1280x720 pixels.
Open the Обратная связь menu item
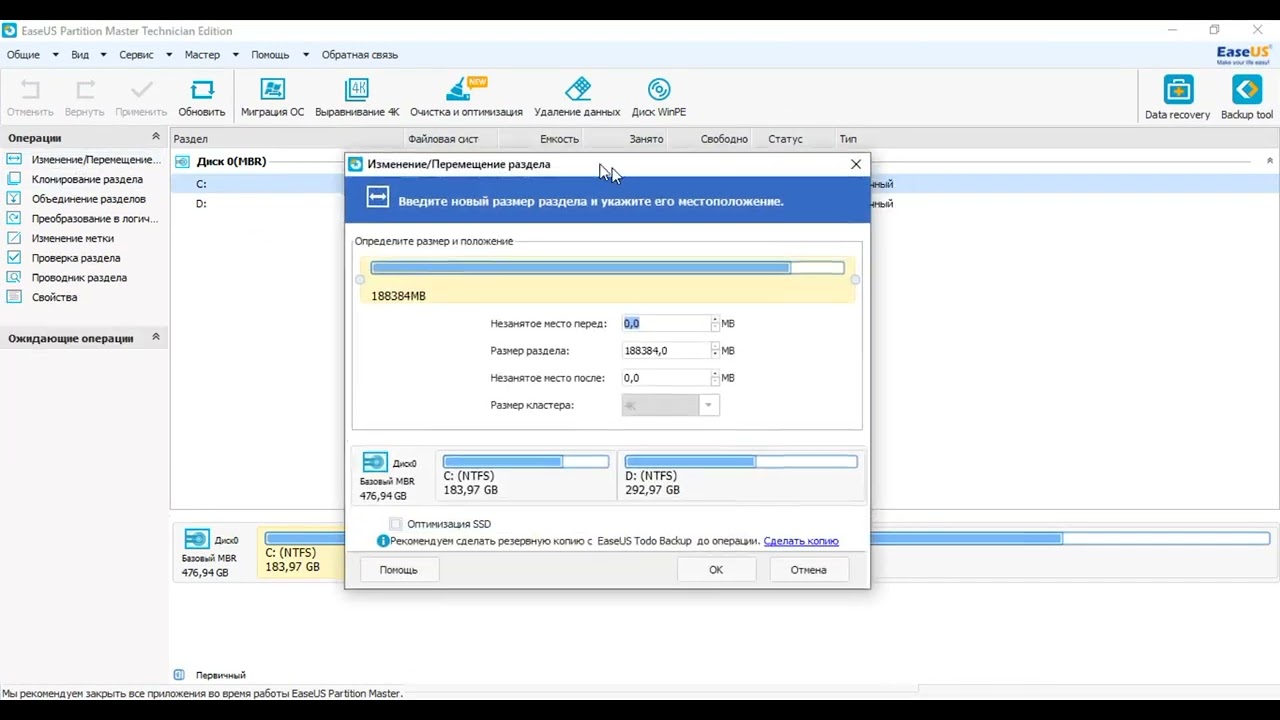tap(360, 55)
